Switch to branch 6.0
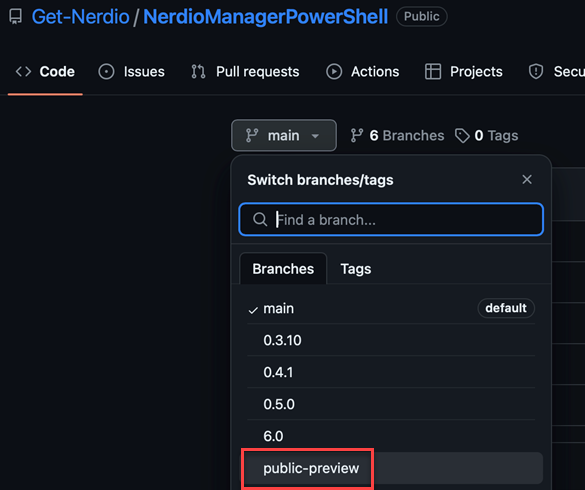Viewport: 585px width, 490px height. tap(391, 436)
